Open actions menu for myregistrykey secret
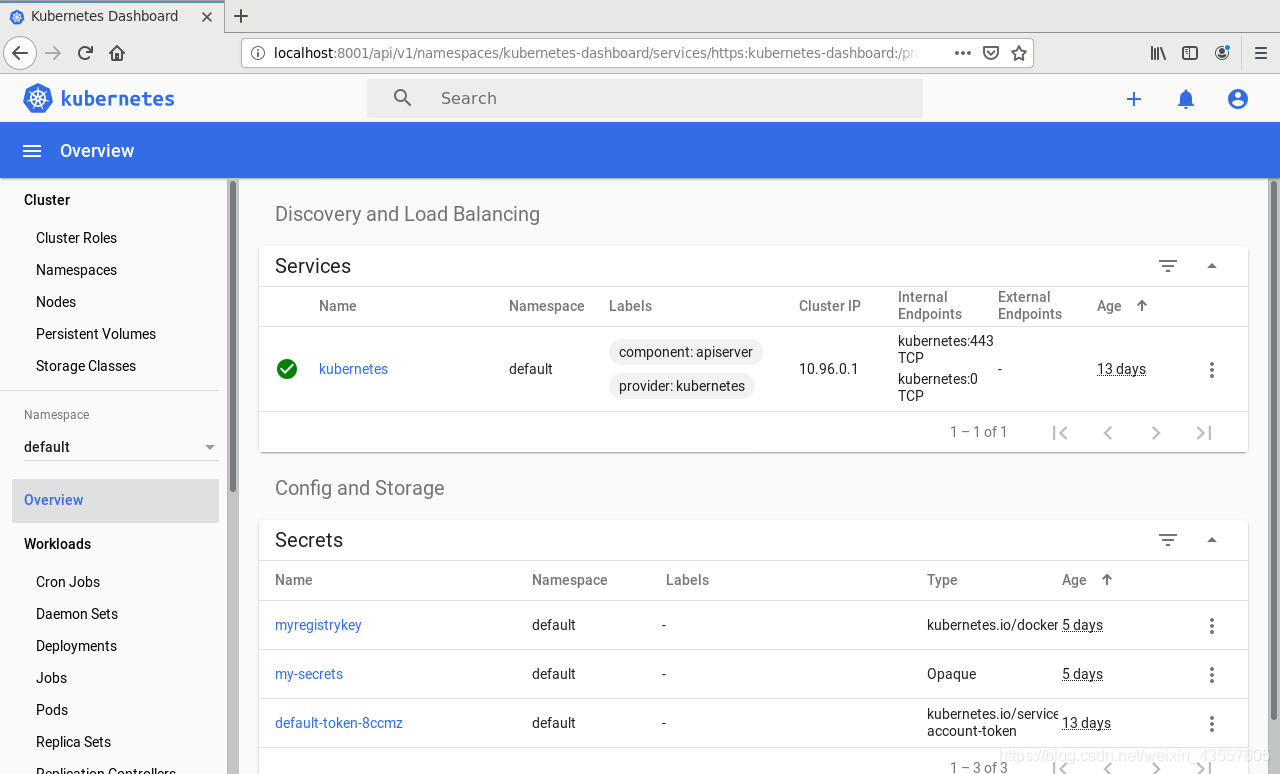 [x=1212, y=626]
